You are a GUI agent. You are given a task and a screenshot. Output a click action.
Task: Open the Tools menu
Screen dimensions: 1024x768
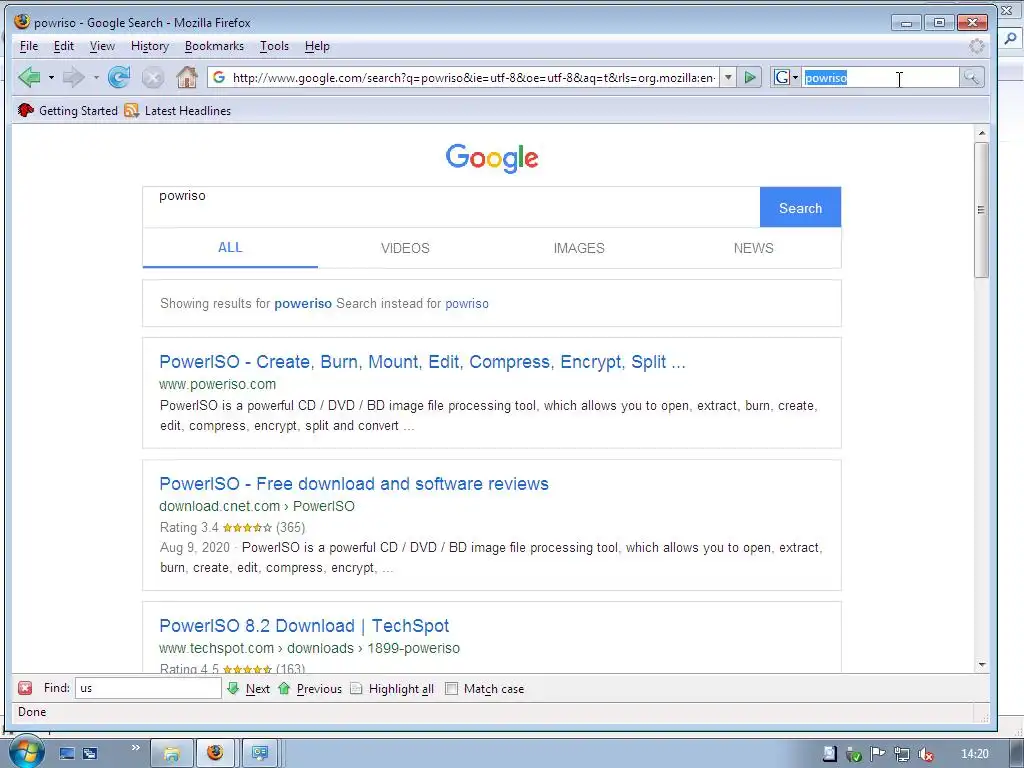pyautogui.click(x=274, y=46)
